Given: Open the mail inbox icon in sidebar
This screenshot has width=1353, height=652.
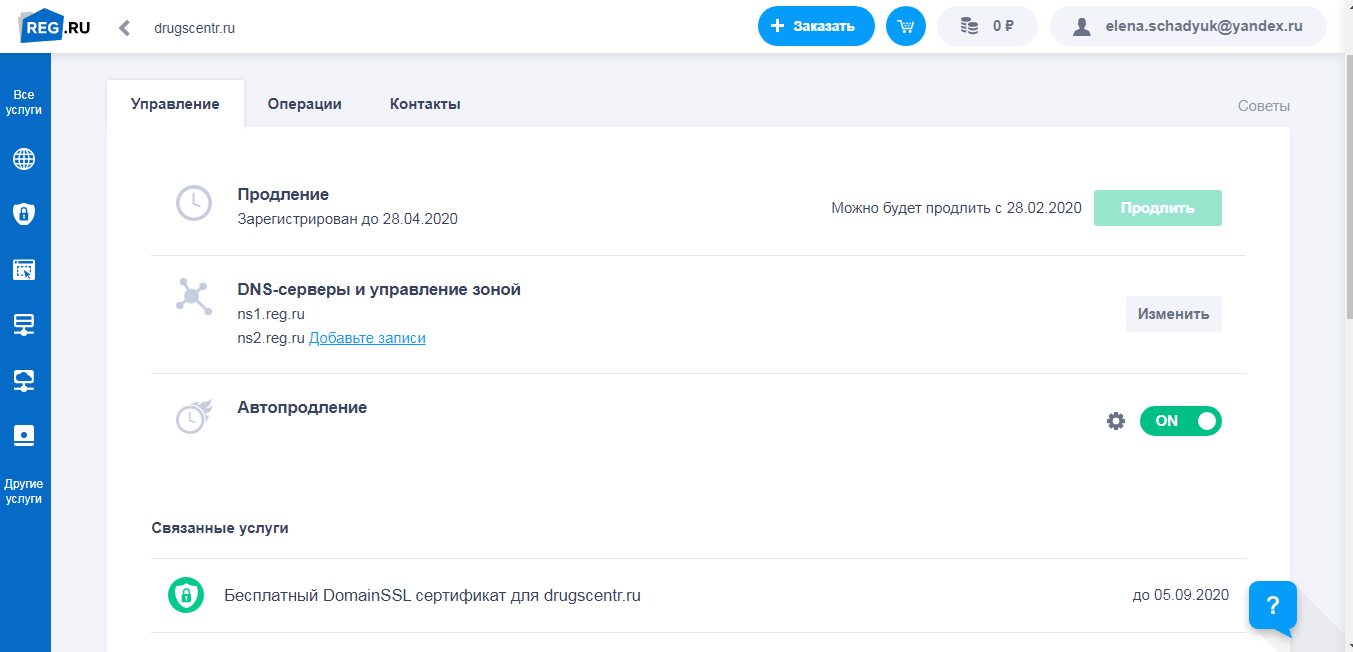Looking at the screenshot, I should tap(24, 435).
